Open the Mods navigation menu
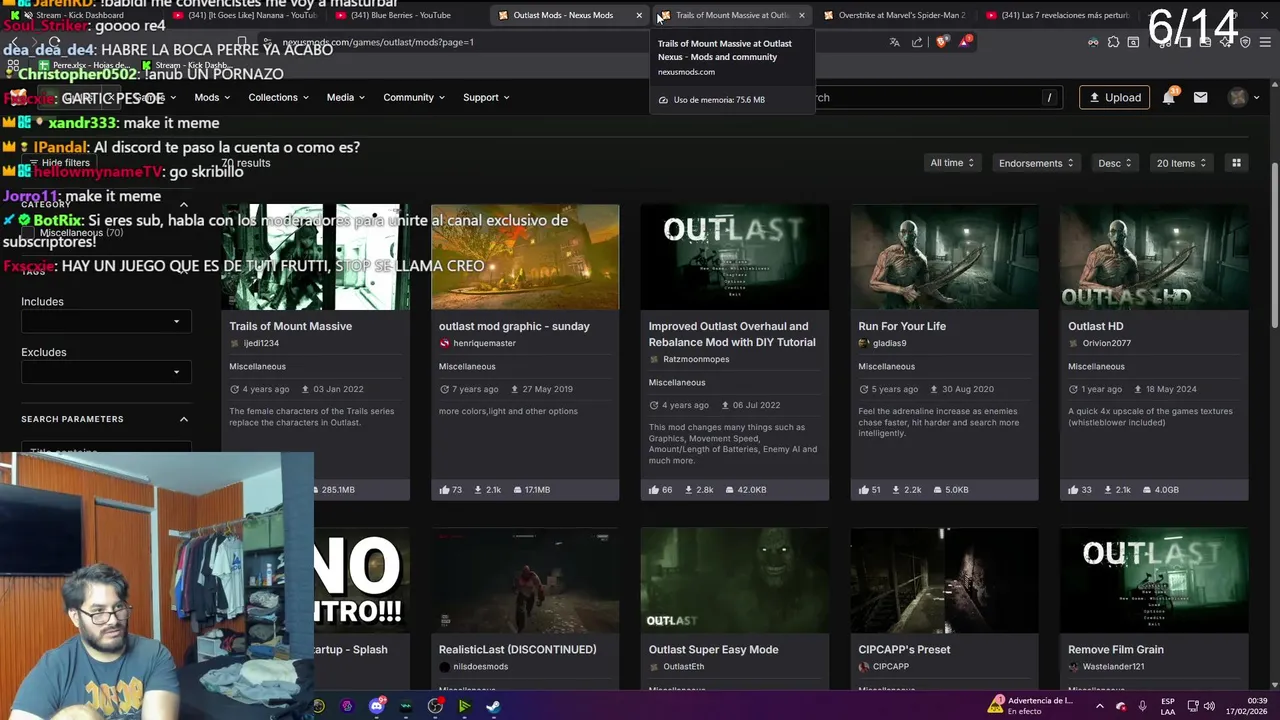Image resolution: width=1280 pixels, height=720 pixels. 212,97
